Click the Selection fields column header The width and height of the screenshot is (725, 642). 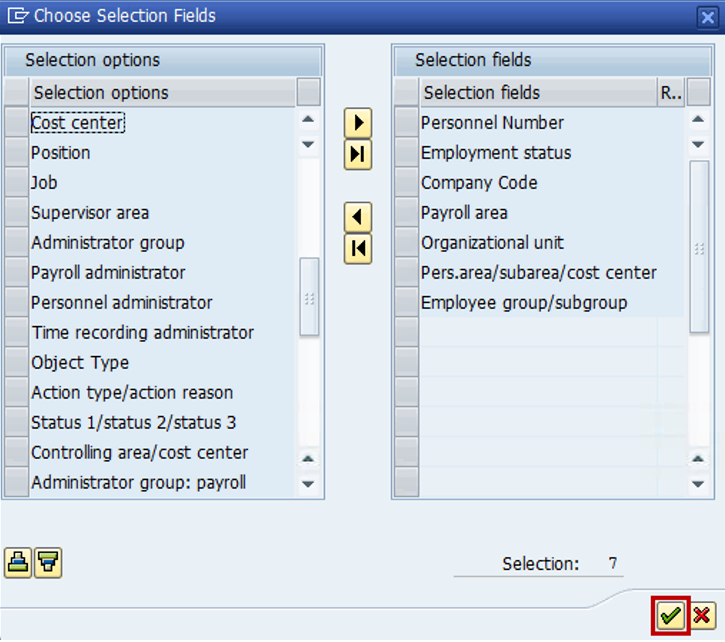pos(537,93)
